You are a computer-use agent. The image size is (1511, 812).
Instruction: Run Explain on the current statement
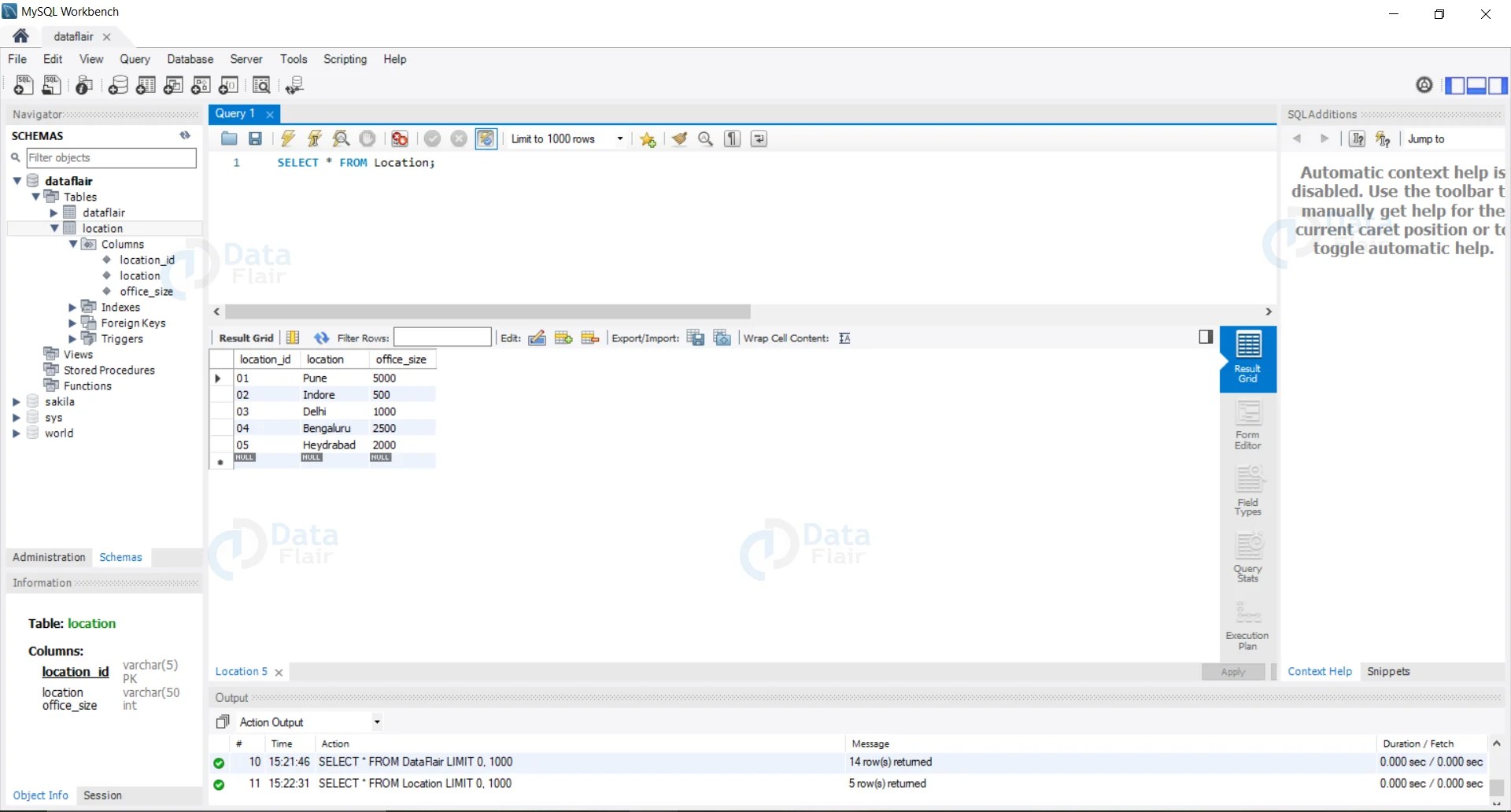click(341, 139)
